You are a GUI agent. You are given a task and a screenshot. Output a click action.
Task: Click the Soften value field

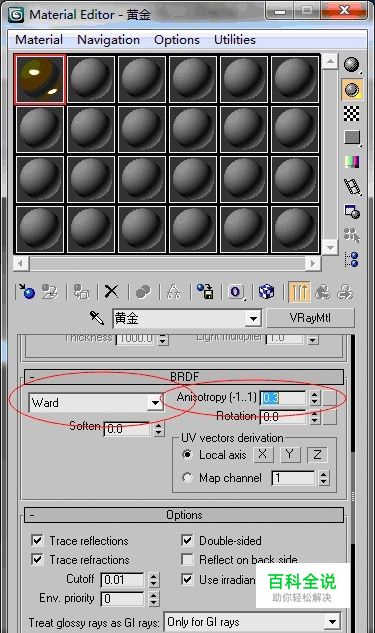tap(128, 429)
